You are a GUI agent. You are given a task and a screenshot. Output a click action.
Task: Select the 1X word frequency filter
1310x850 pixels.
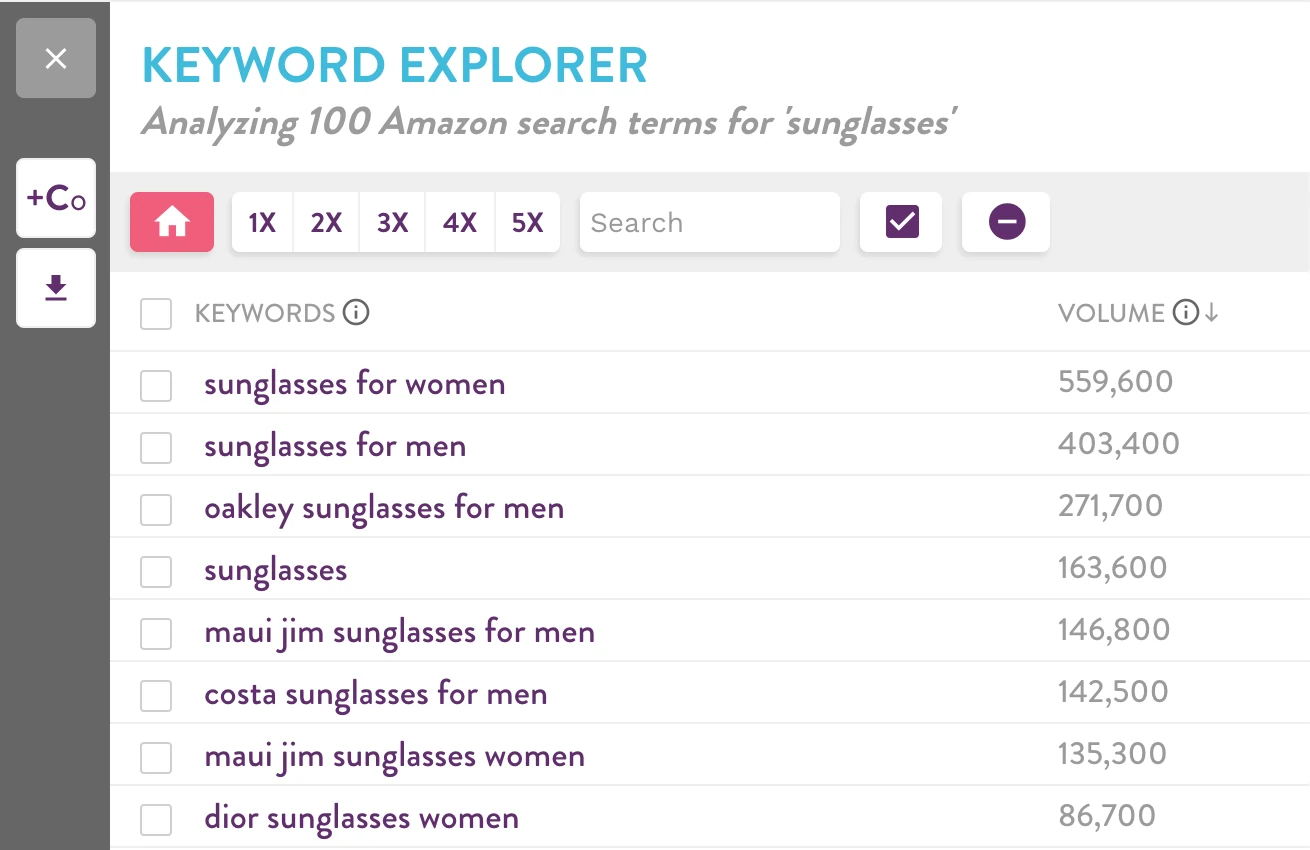pos(261,222)
